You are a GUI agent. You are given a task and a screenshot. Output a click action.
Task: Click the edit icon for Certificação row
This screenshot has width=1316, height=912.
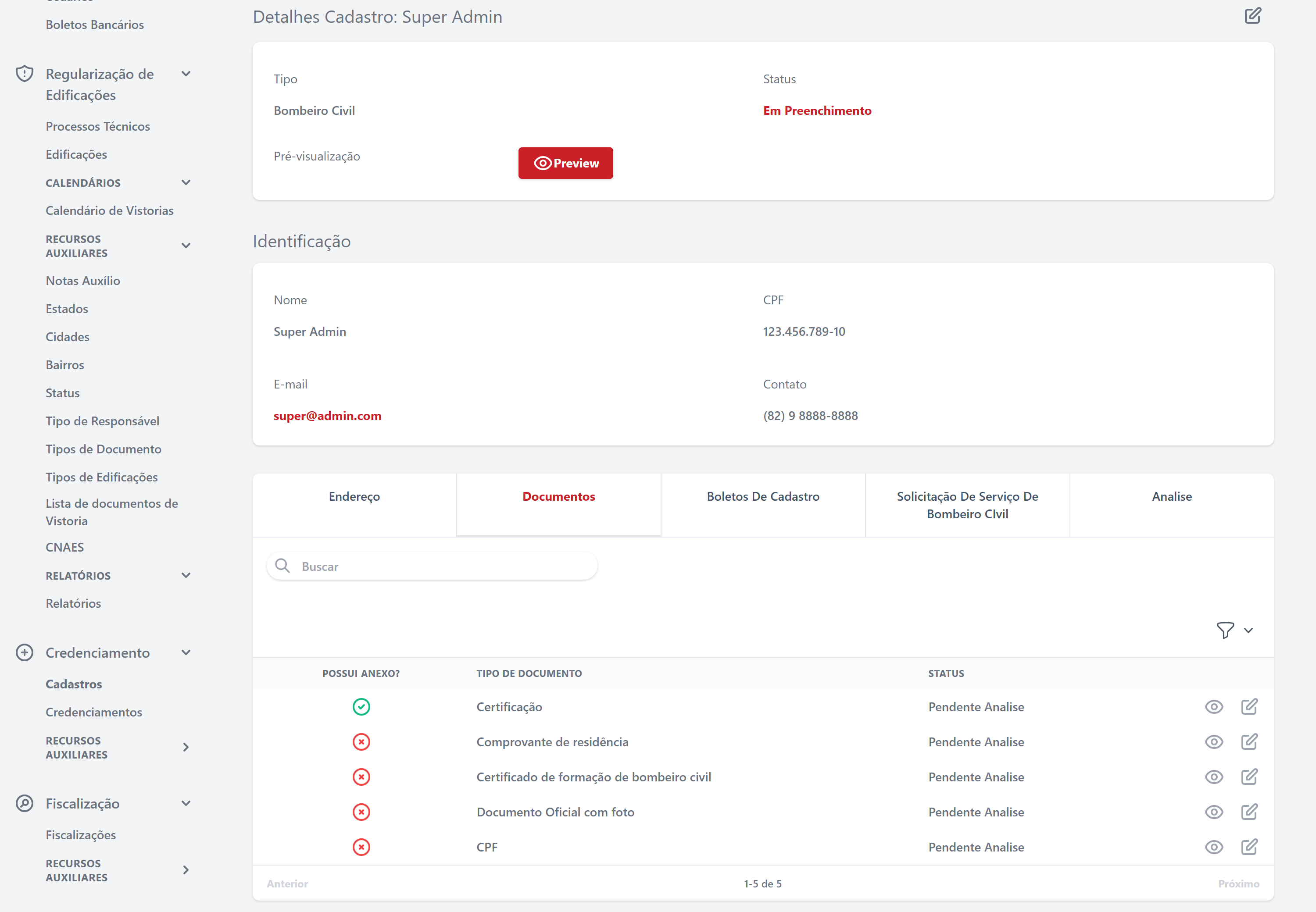[1249, 707]
